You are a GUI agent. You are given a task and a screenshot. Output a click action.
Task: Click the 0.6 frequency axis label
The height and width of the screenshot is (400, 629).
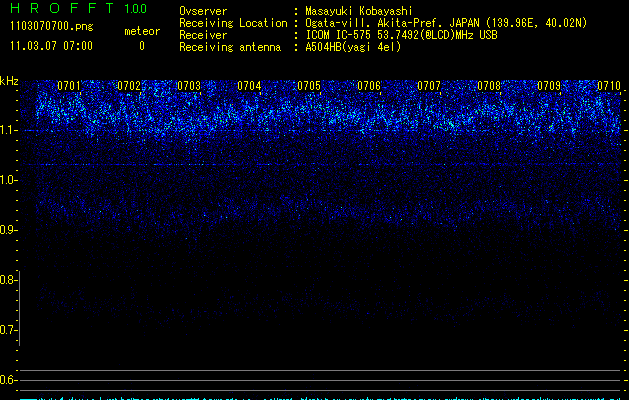[x=7, y=380]
